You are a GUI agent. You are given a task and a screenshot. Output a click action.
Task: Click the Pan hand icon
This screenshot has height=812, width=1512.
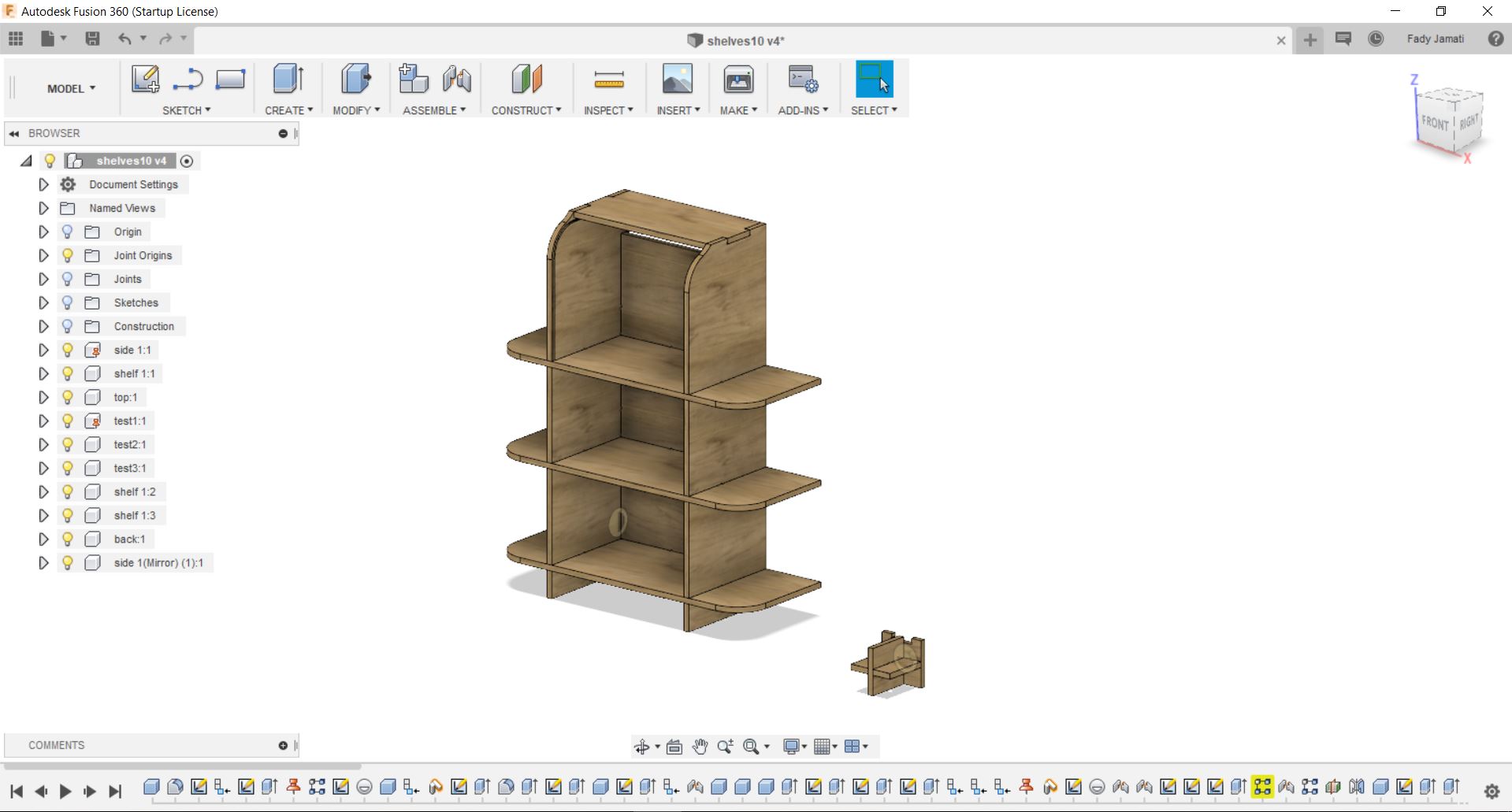[700, 746]
